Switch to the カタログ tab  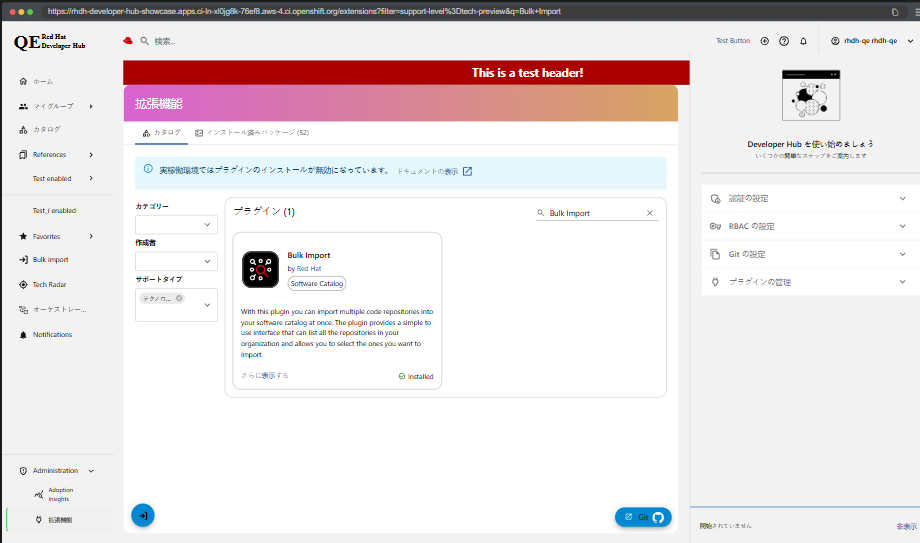click(x=161, y=133)
